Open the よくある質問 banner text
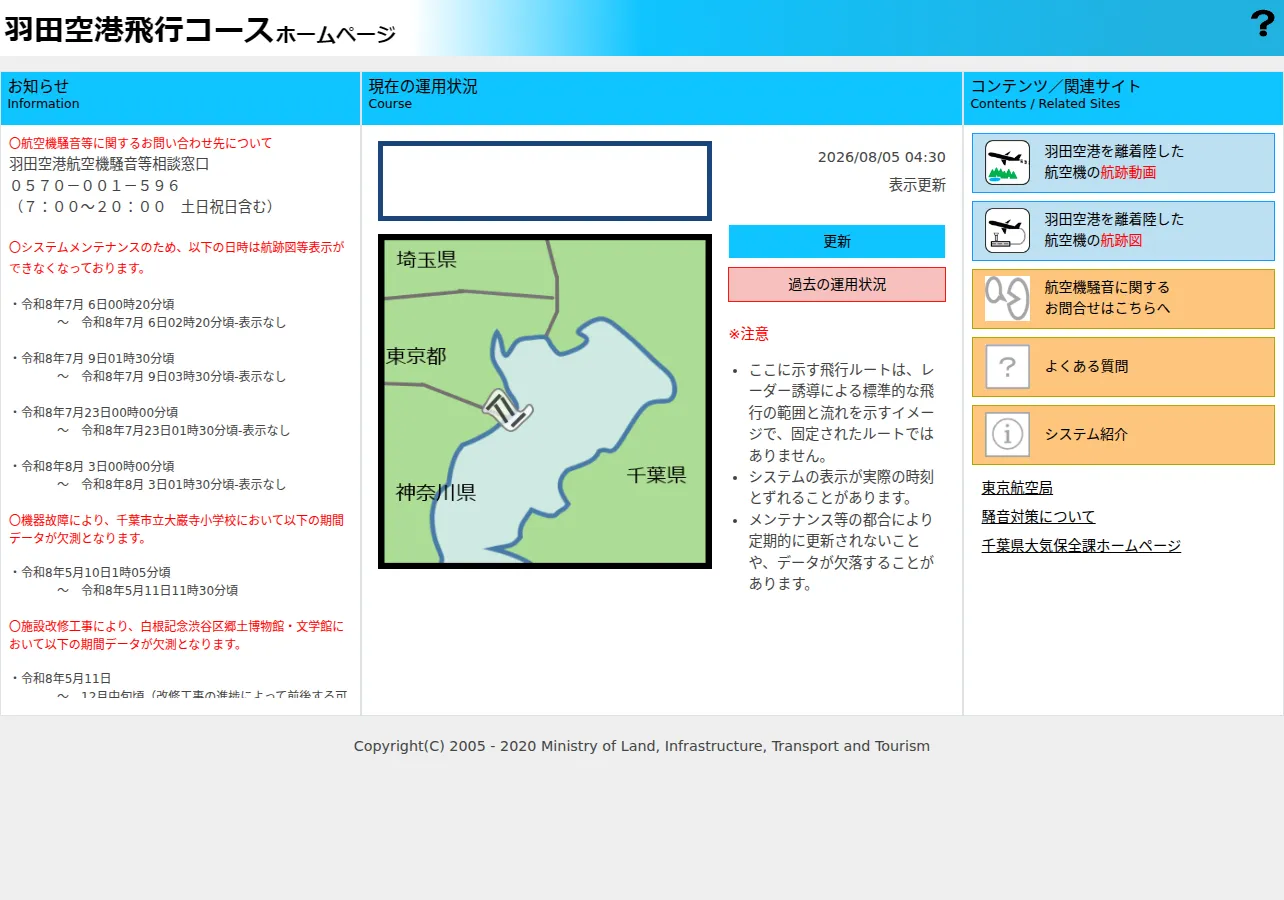The height and width of the screenshot is (900, 1284). click(x=1086, y=366)
